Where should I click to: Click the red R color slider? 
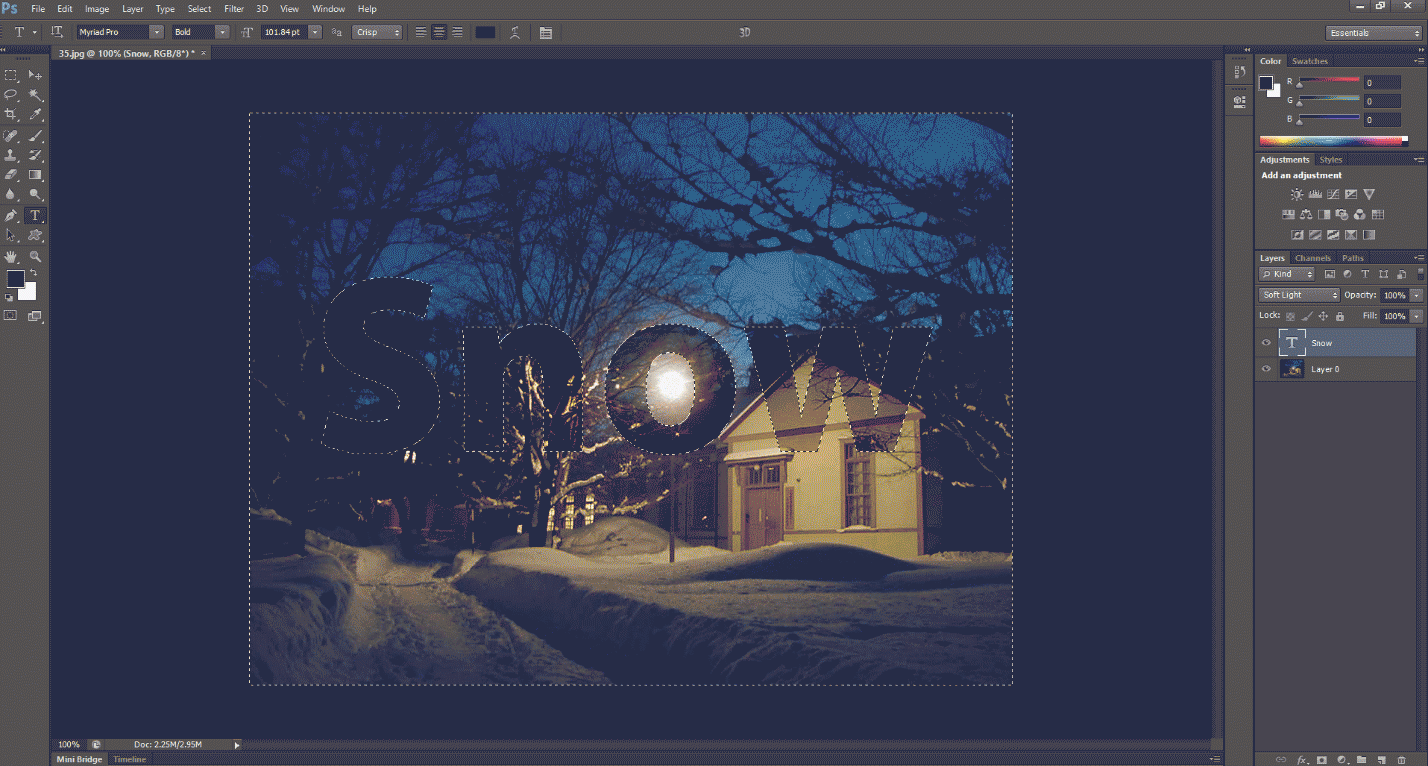point(1329,82)
